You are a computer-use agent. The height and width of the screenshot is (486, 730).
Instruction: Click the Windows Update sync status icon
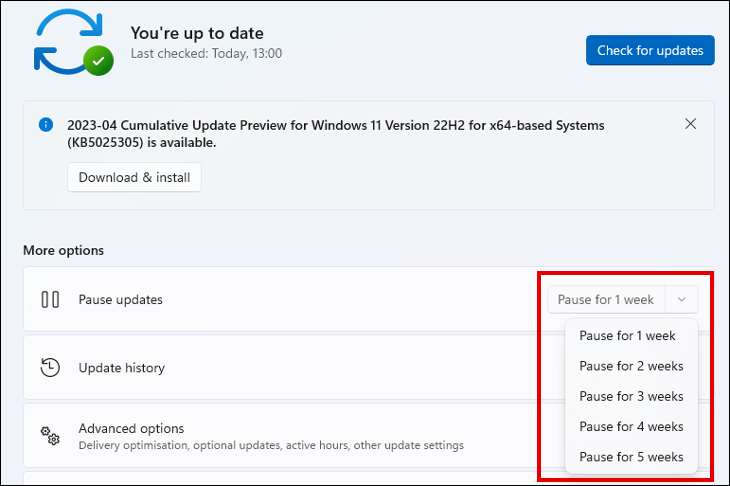(x=73, y=42)
